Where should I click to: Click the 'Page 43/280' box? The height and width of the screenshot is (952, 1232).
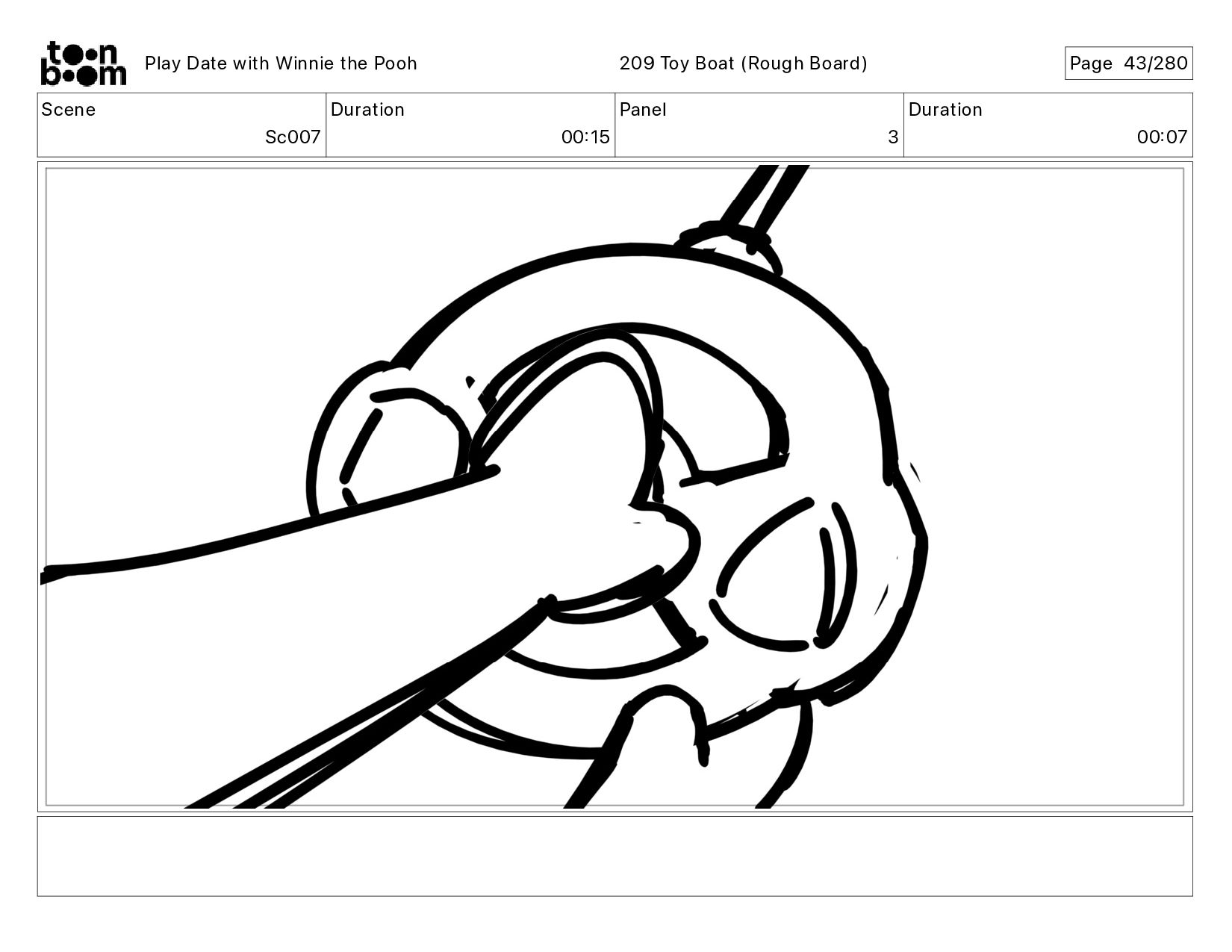(1128, 63)
